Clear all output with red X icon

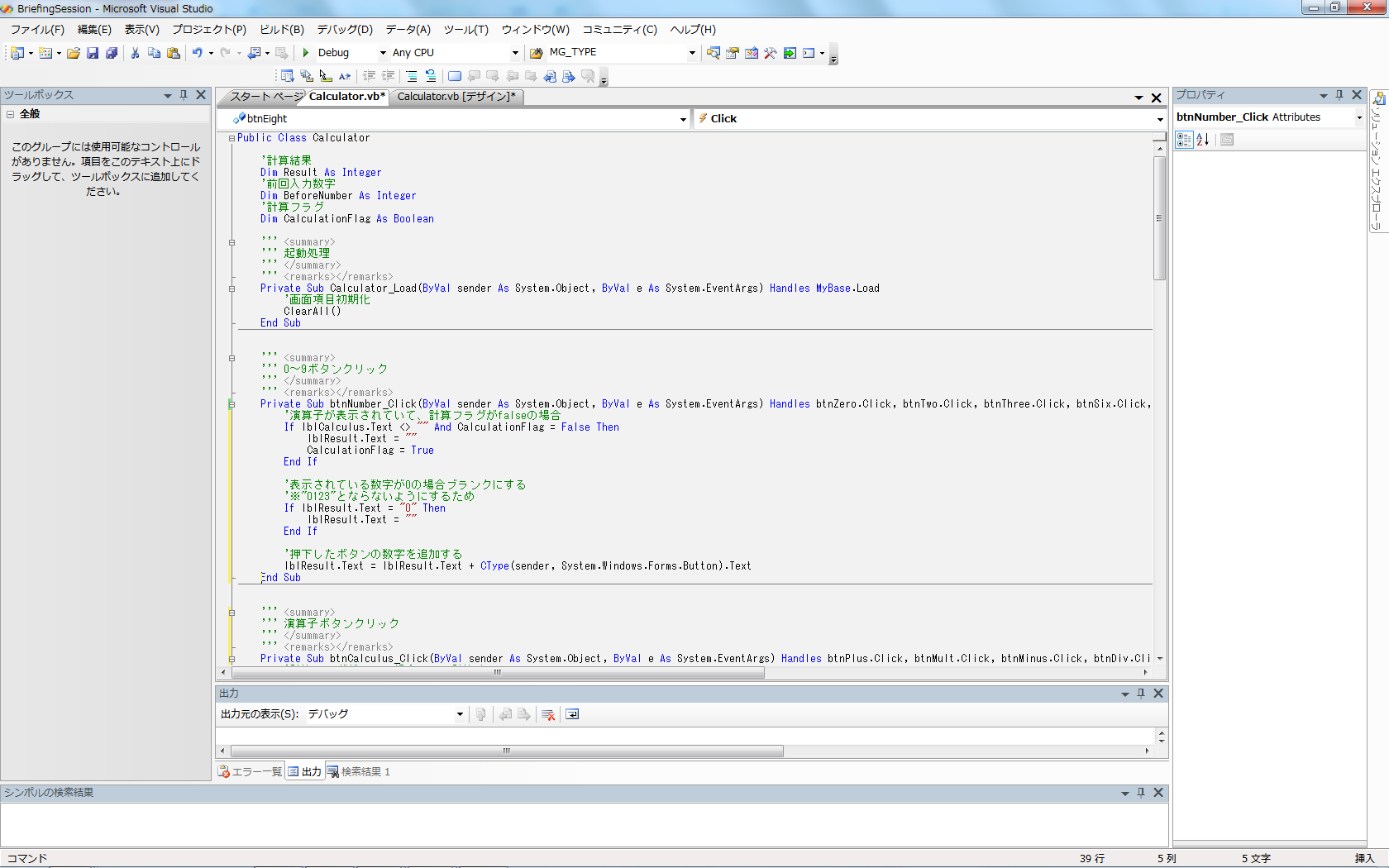[x=548, y=714]
